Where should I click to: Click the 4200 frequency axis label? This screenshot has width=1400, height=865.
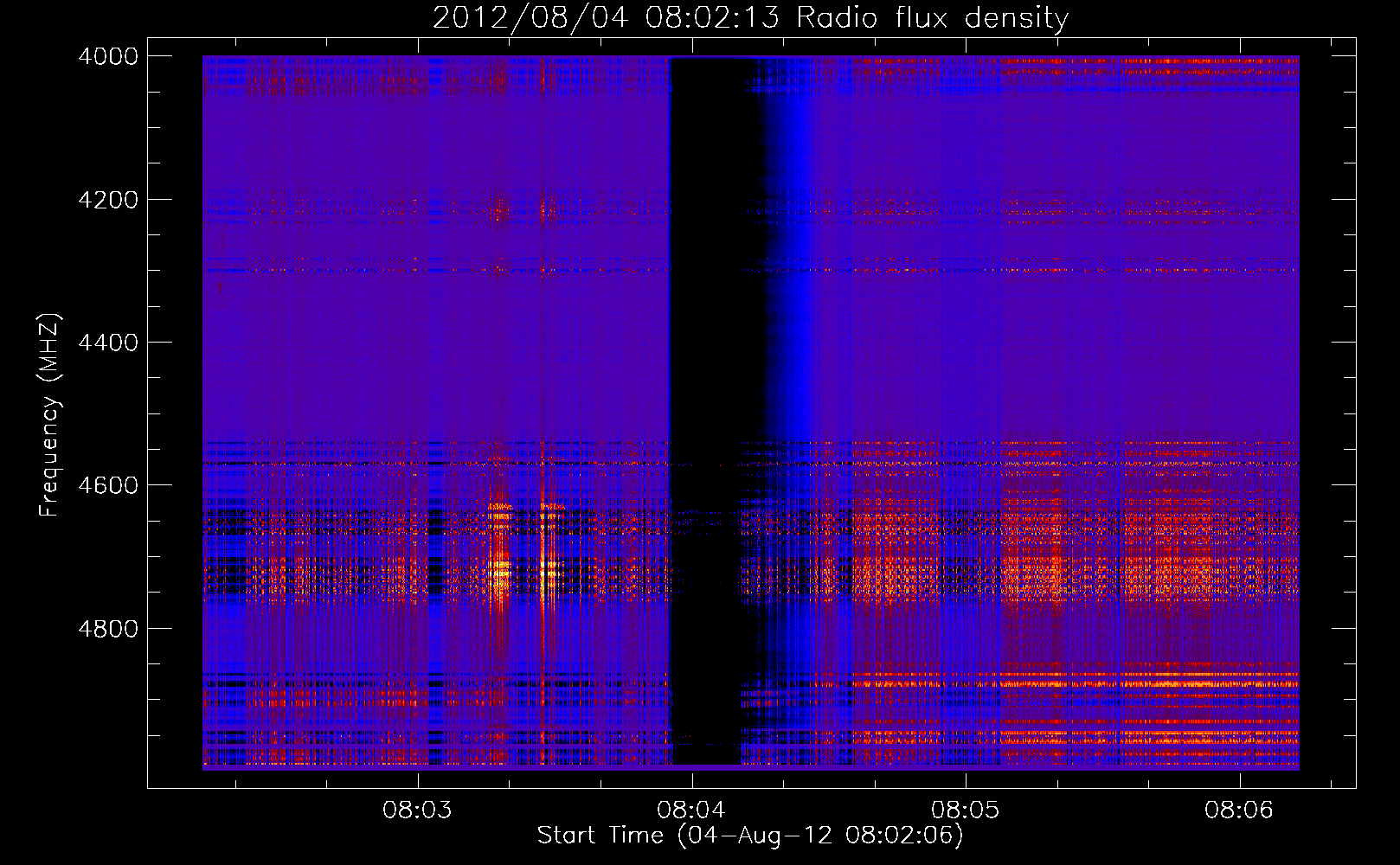108,200
